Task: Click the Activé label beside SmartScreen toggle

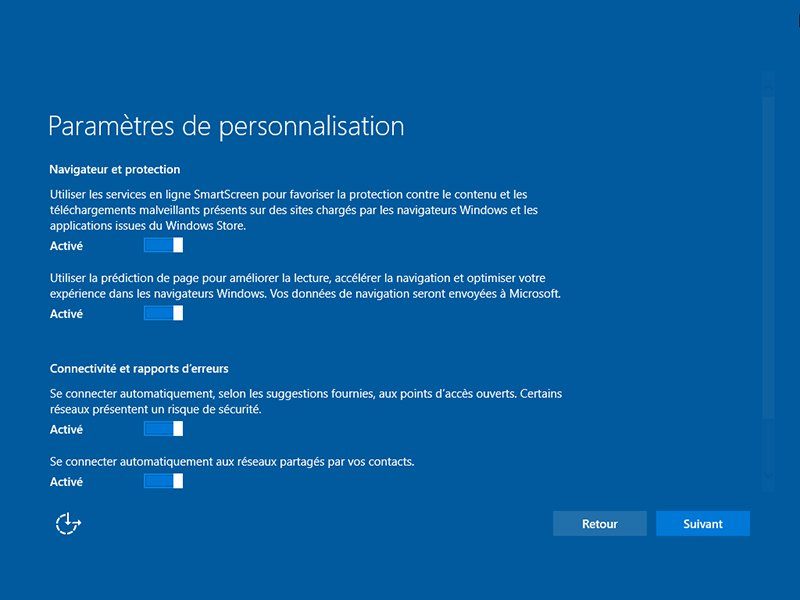Action: point(66,246)
